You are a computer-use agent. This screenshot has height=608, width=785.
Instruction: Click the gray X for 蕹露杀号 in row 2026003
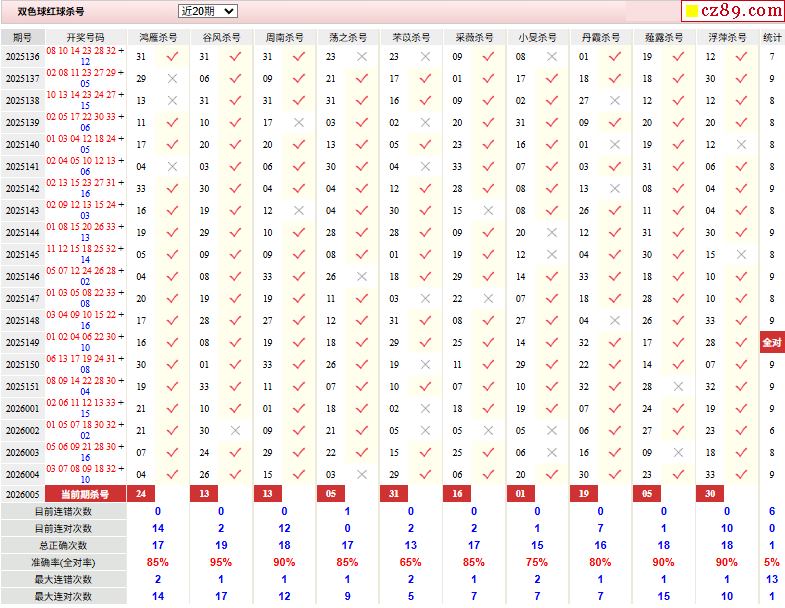coord(678,453)
